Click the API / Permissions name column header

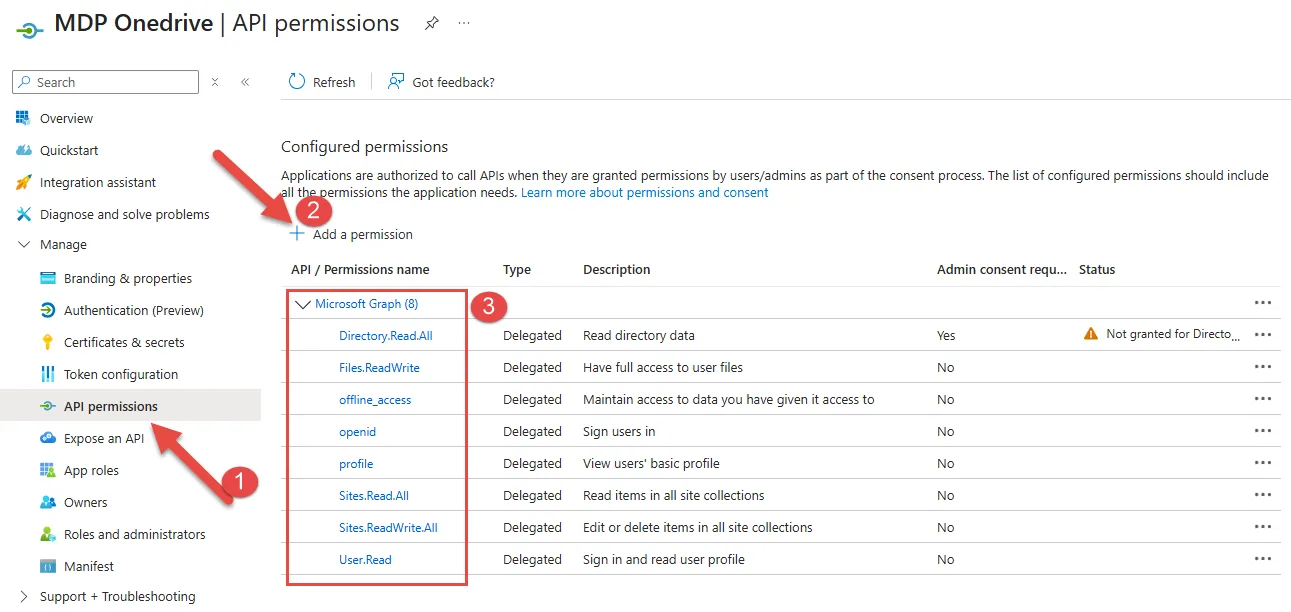click(x=360, y=269)
